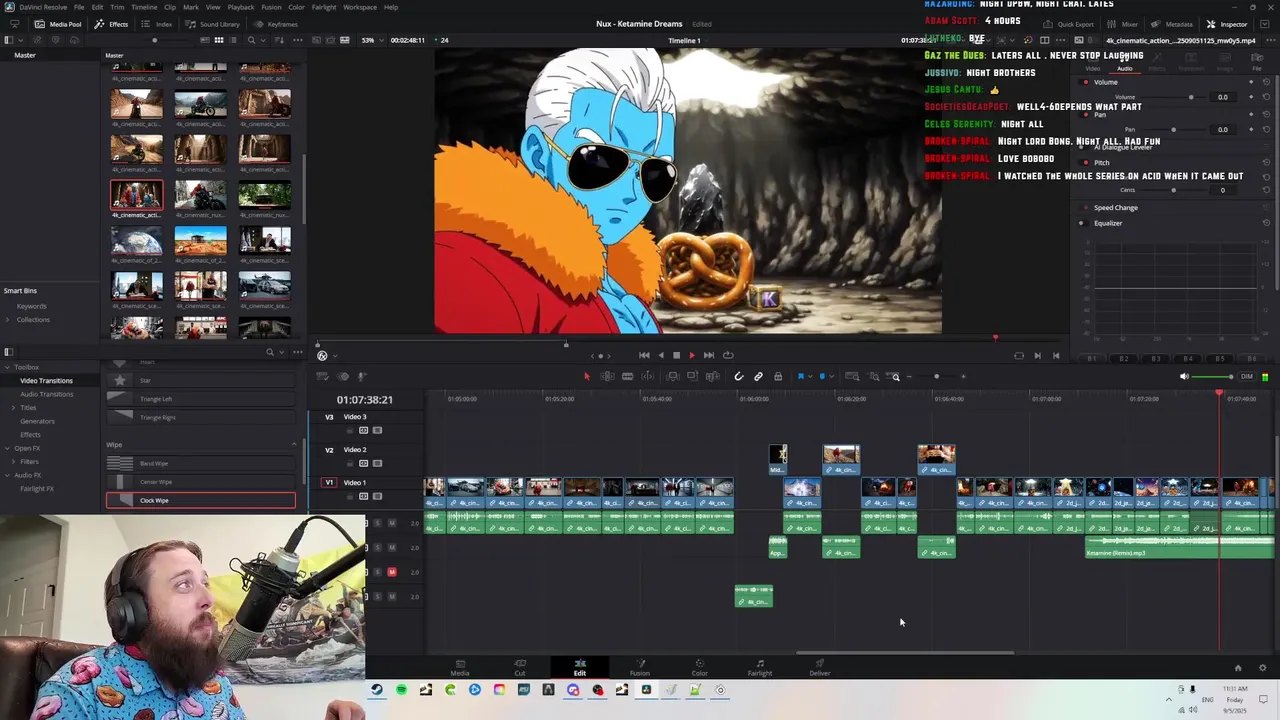Open the viewer zoom 53% dropdown
This screenshot has height=720, width=1280.
tap(372, 40)
